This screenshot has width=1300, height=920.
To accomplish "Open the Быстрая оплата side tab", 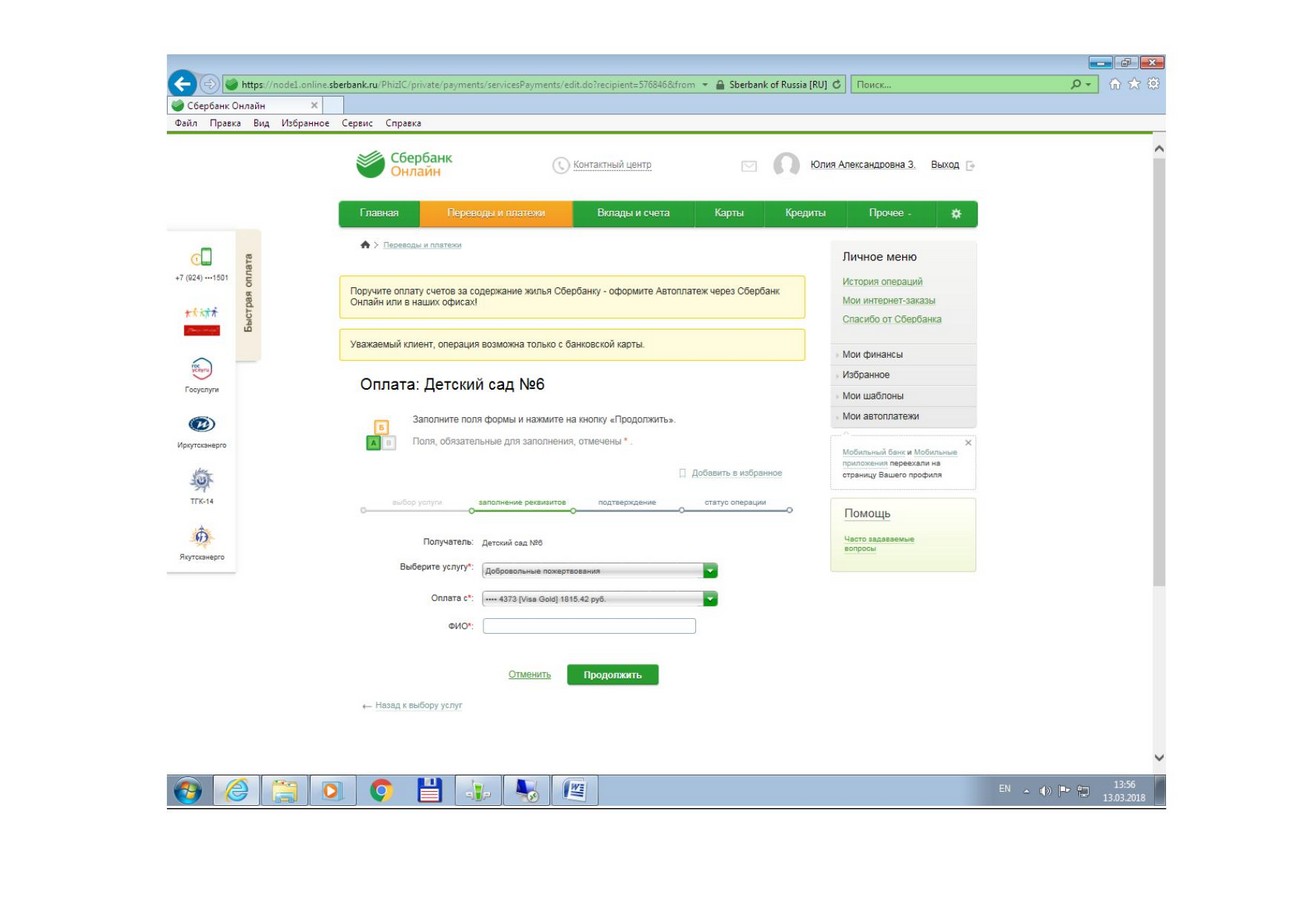I will click(247, 295).
